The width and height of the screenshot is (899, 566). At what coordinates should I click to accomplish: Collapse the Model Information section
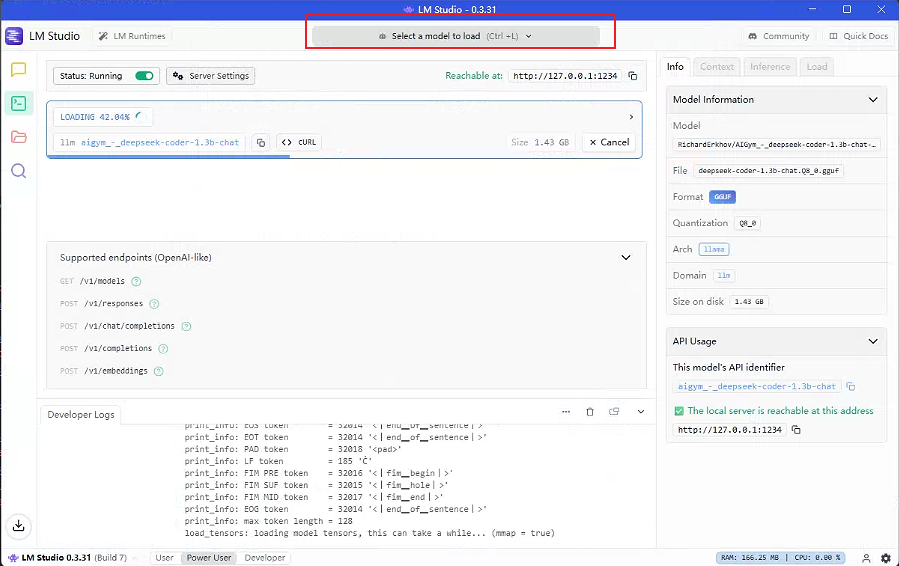[873, 100]
